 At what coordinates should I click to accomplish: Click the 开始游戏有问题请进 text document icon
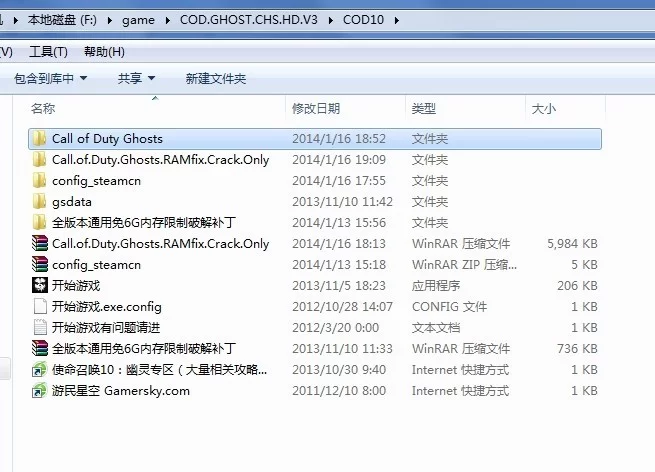pos(40,327)
